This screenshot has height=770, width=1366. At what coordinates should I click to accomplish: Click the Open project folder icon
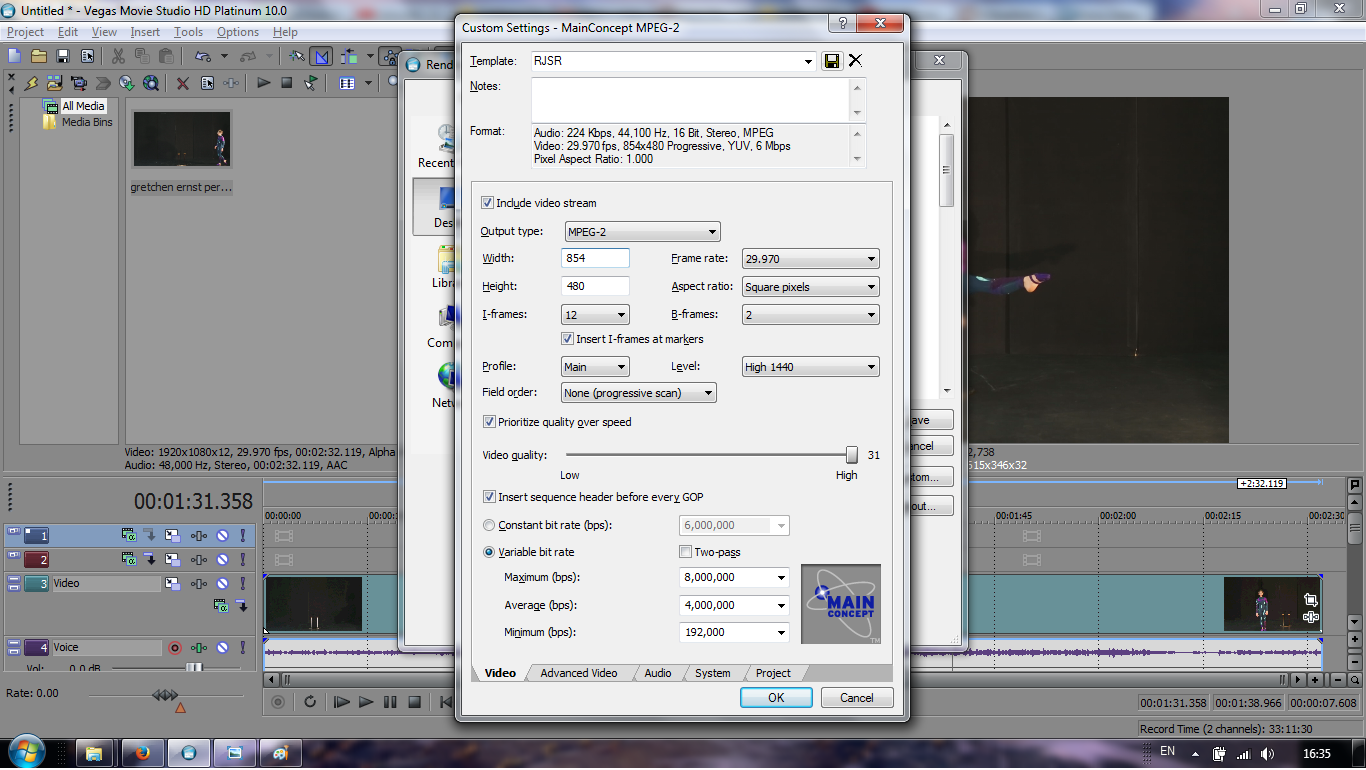click(39, 57)
